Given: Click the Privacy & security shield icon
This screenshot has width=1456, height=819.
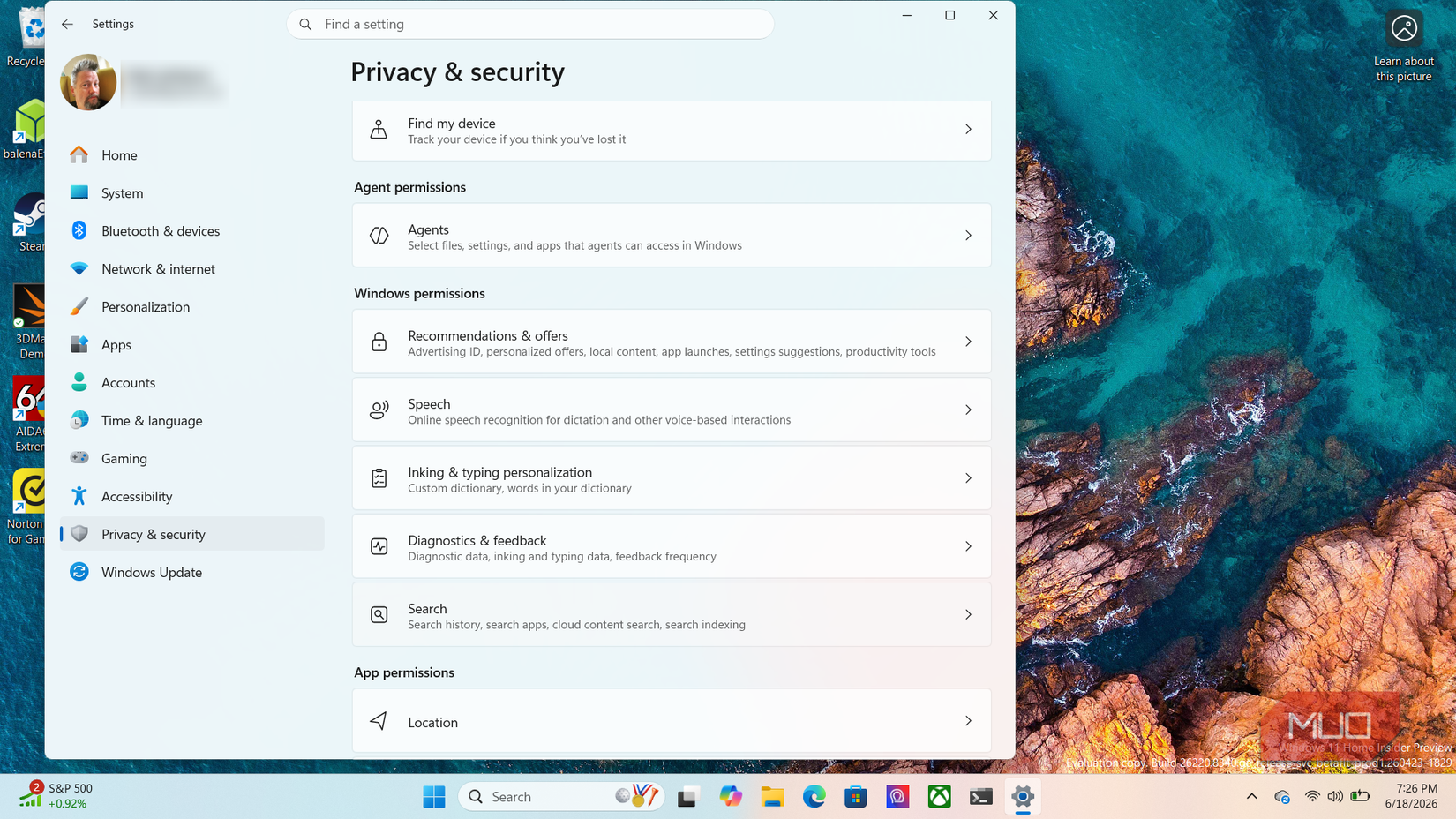Looking at the screenshot, I should [x=79, y=534].
